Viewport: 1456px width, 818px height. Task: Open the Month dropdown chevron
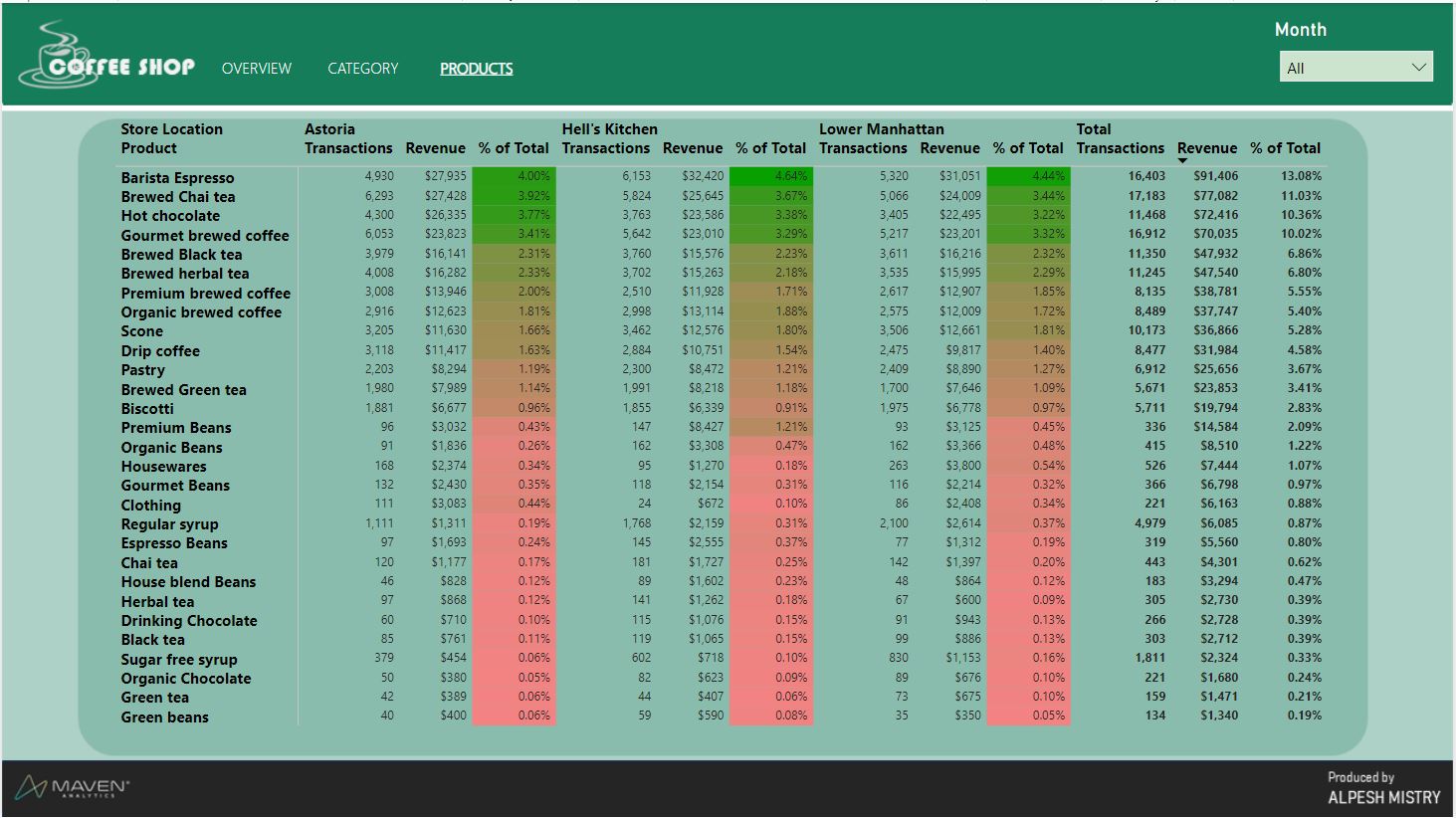pos(1418,68)
